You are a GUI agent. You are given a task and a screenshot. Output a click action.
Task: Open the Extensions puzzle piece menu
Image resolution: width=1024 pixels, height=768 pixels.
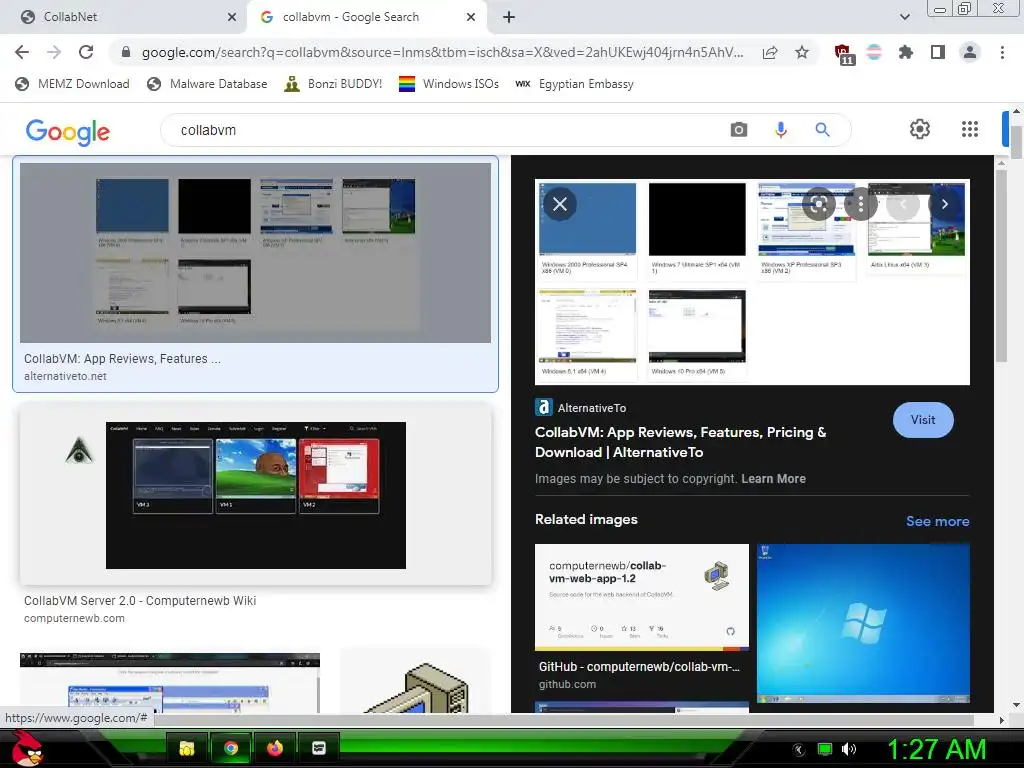(x=906, y=52)
